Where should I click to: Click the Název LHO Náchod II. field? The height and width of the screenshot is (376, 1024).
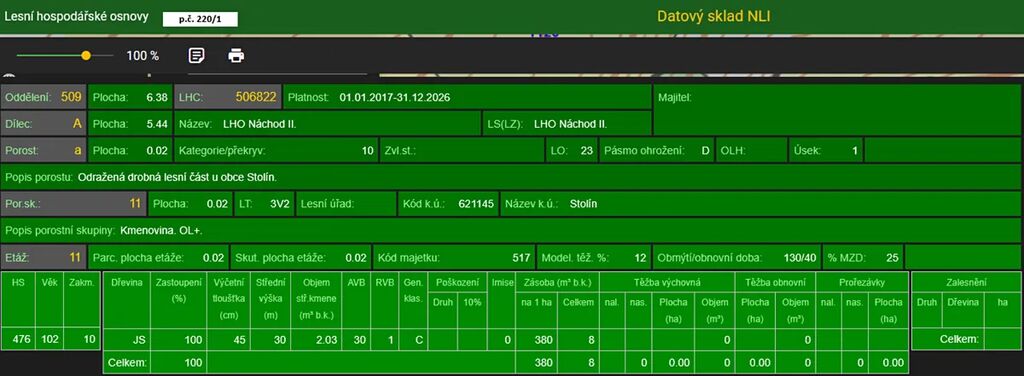(327, 123)
